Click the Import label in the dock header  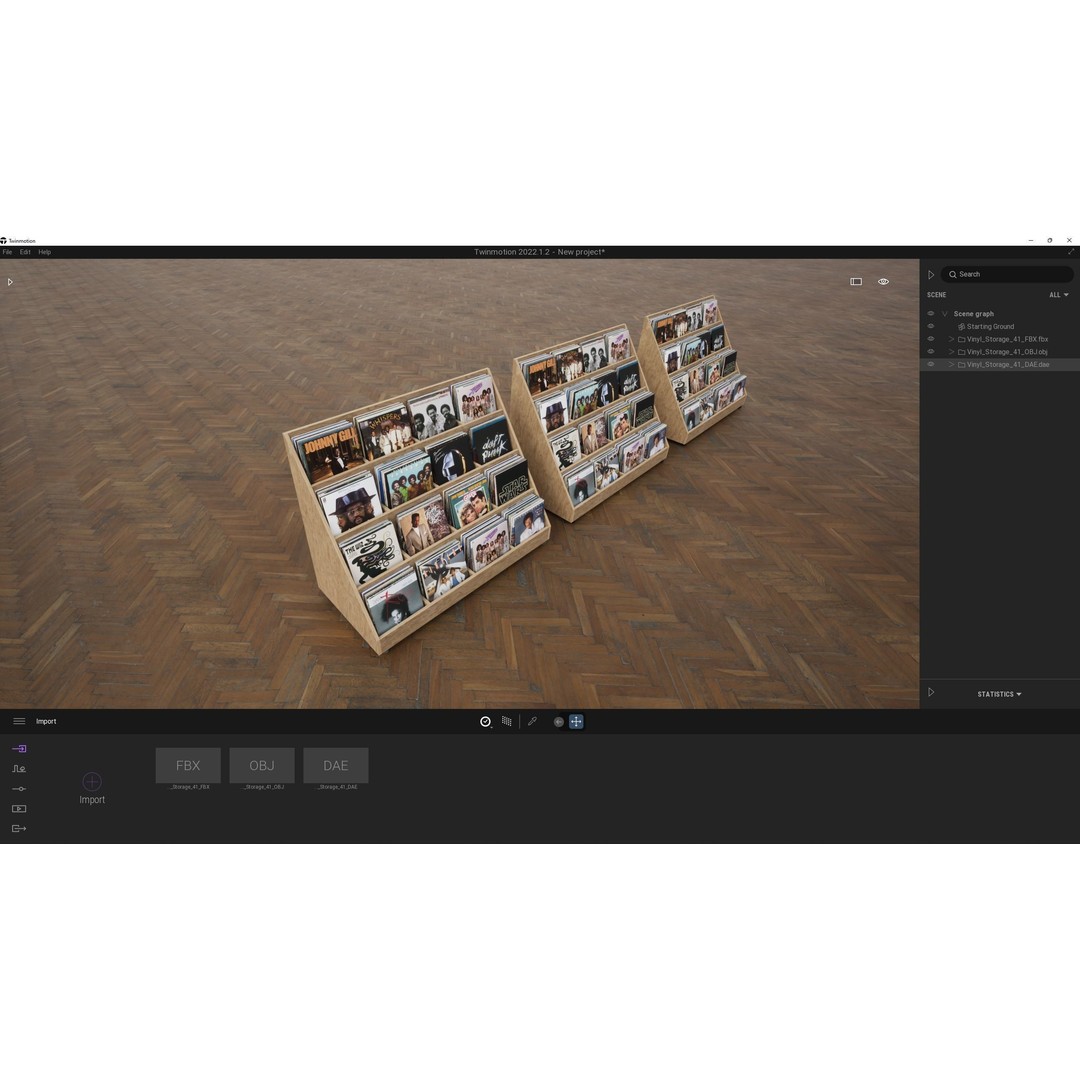tap(46, 721)
